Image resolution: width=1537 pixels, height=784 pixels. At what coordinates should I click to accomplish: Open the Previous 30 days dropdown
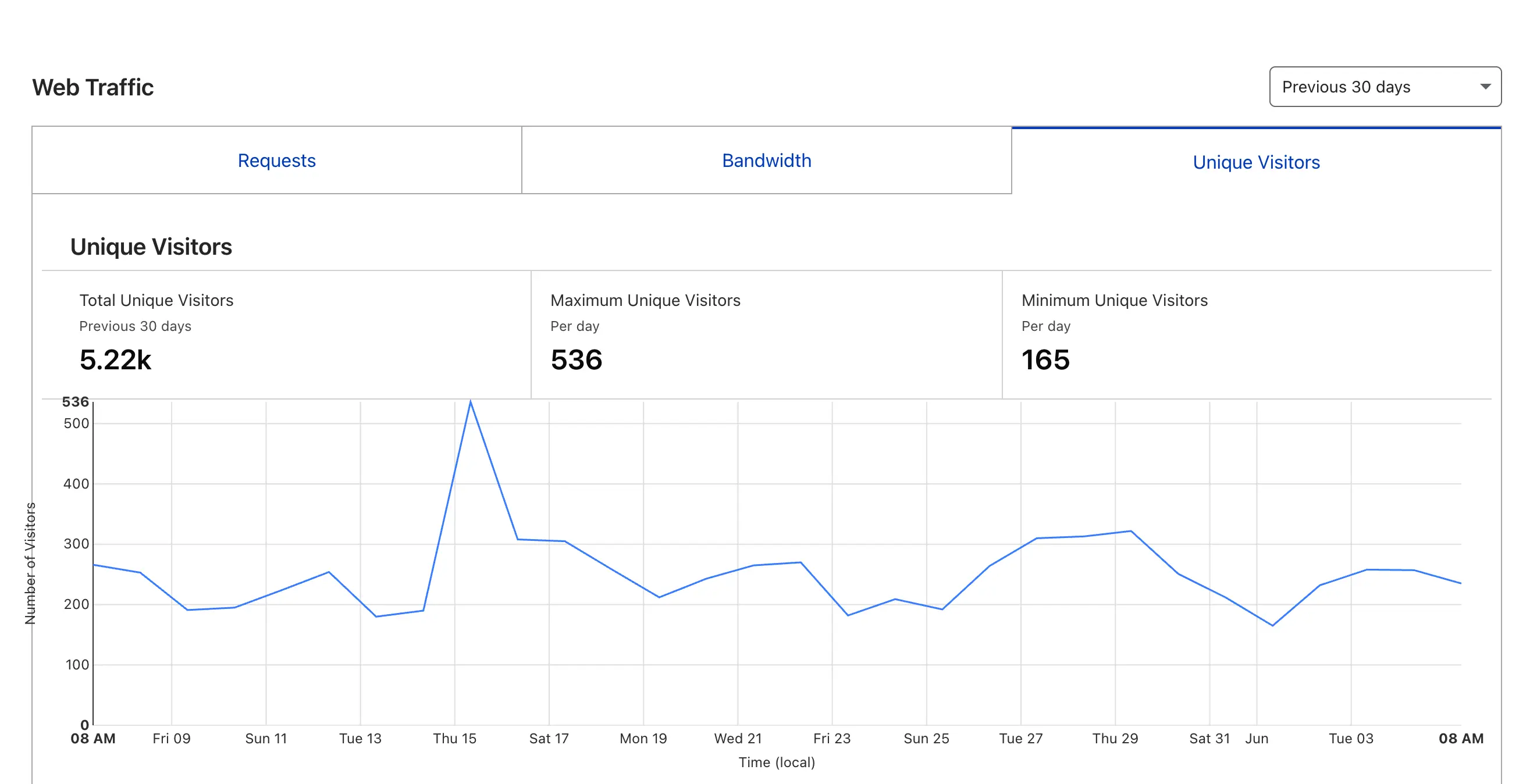(x=1385, y=87)
